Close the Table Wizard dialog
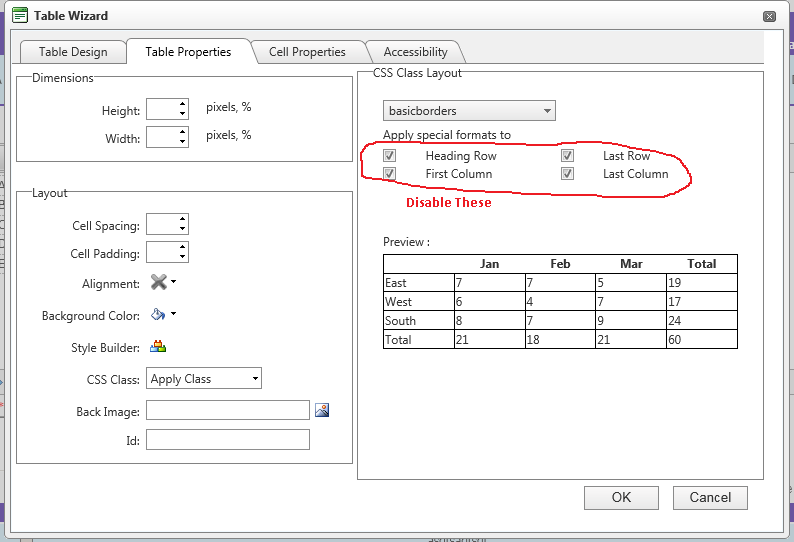This screenshot has width=794, height=542. [x=769, y=17]
